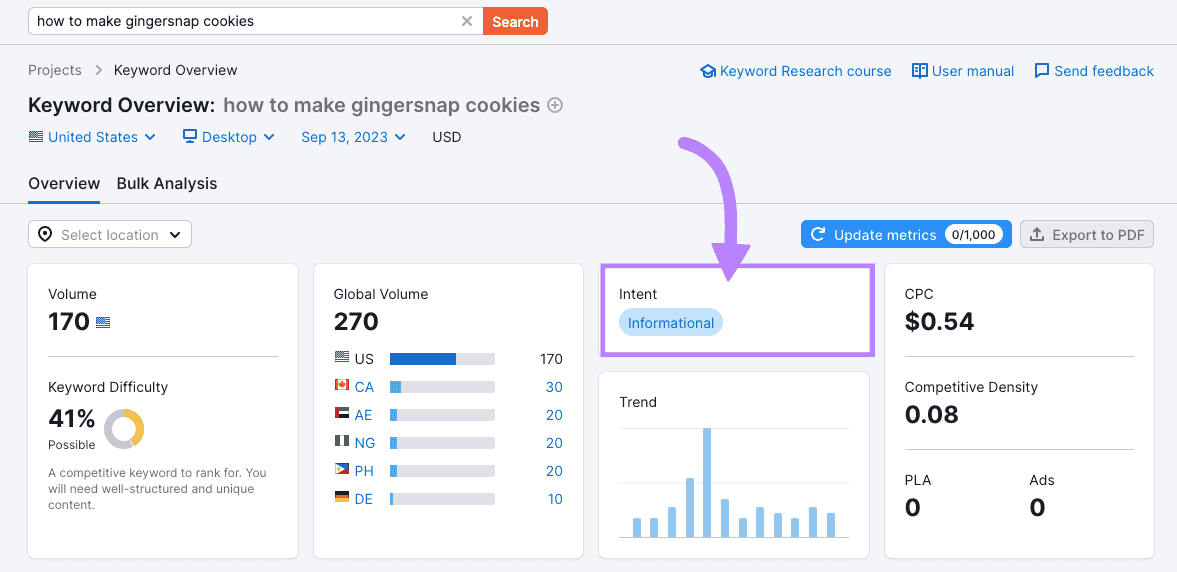Open the Keyword Research course graduation icon
This screenshot has width=1177, height=572.
coord(707,71)
